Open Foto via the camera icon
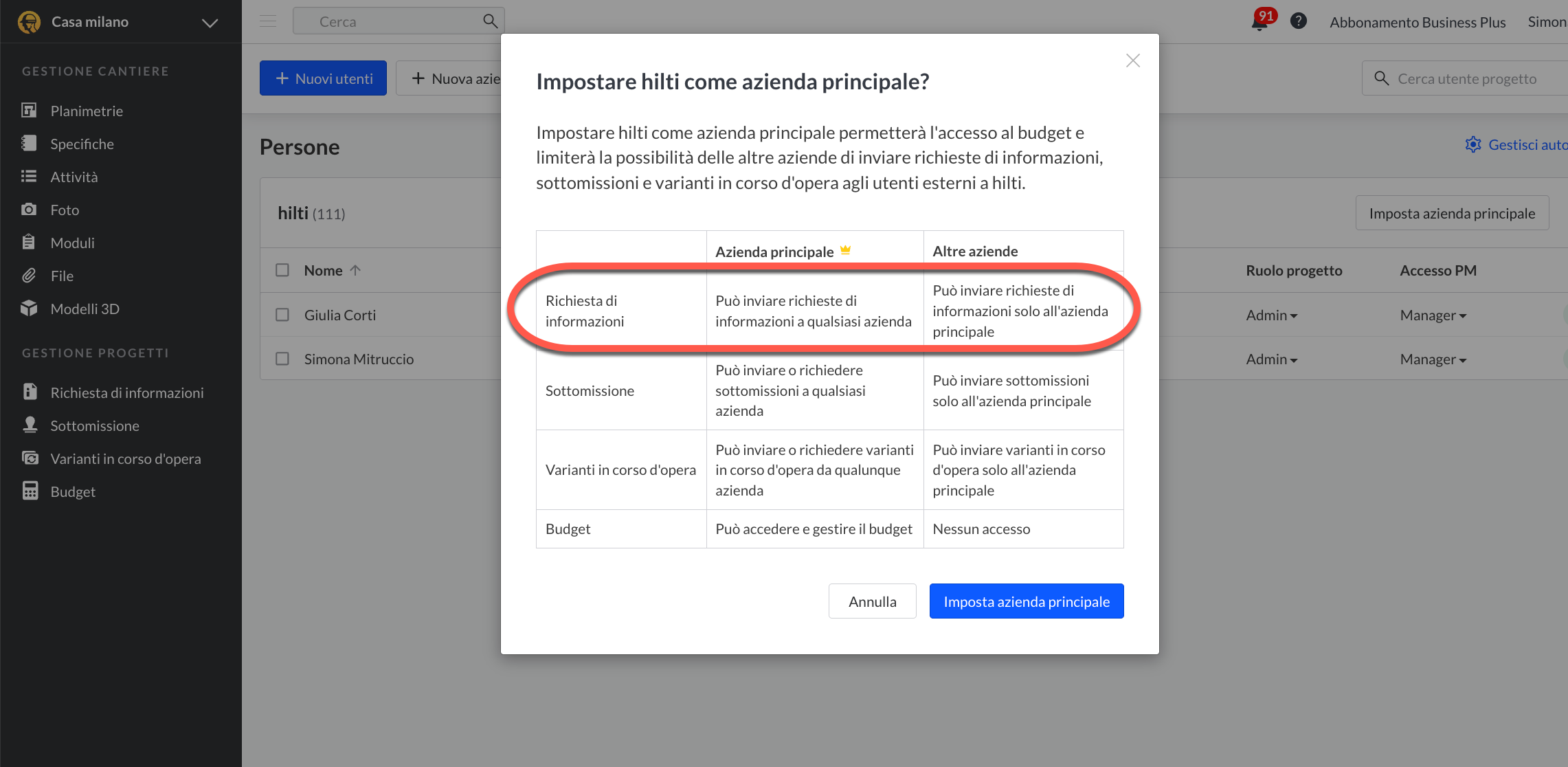The width and height of the screenshot is (1568, 767). tap(29, 210)
